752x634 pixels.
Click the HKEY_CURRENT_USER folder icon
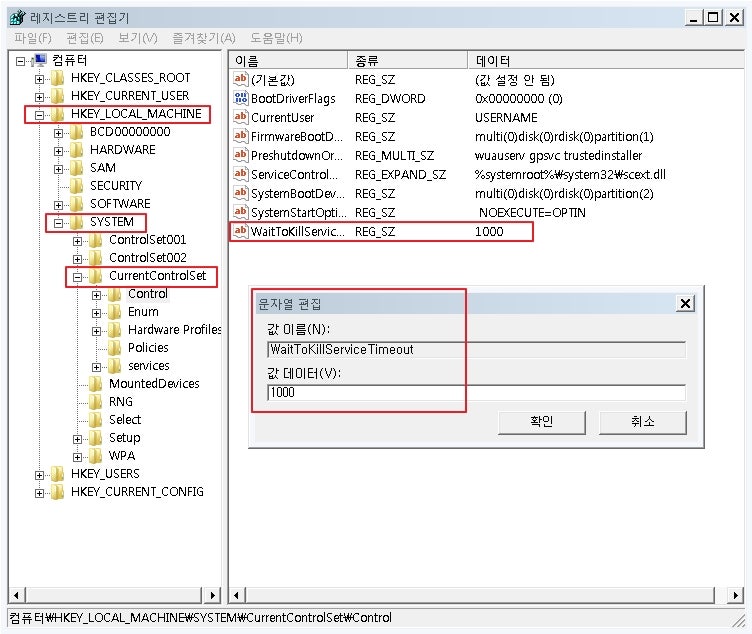click(58, 96)
